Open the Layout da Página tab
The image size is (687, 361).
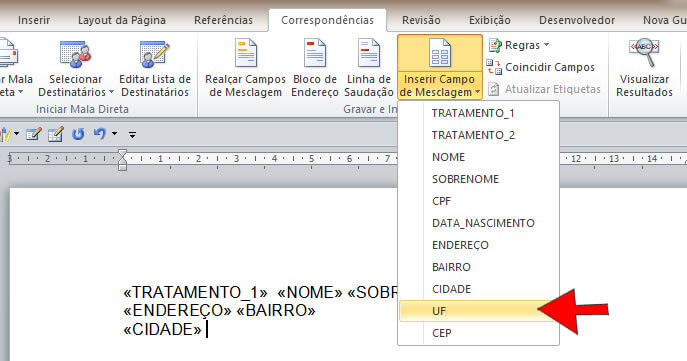pyautogui.click(x=122, y=20)
